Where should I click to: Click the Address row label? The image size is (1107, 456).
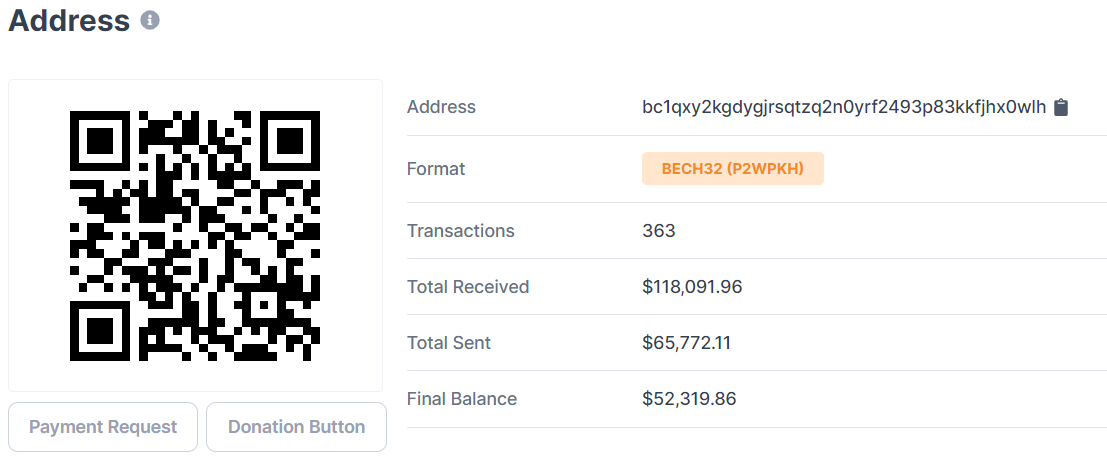click(x=441, y=107)
